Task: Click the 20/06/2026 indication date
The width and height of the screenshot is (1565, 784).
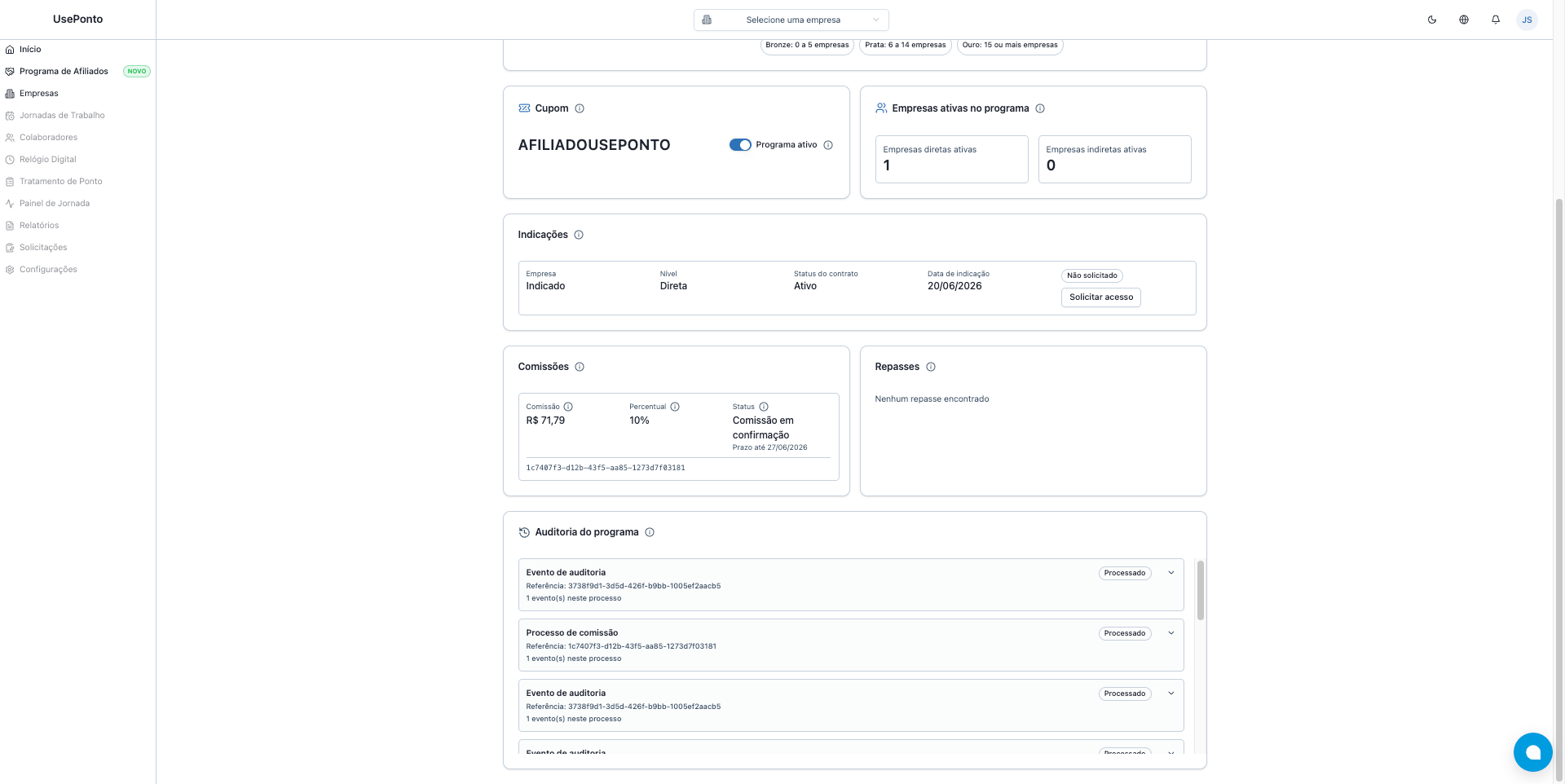Action: point(954,286)
